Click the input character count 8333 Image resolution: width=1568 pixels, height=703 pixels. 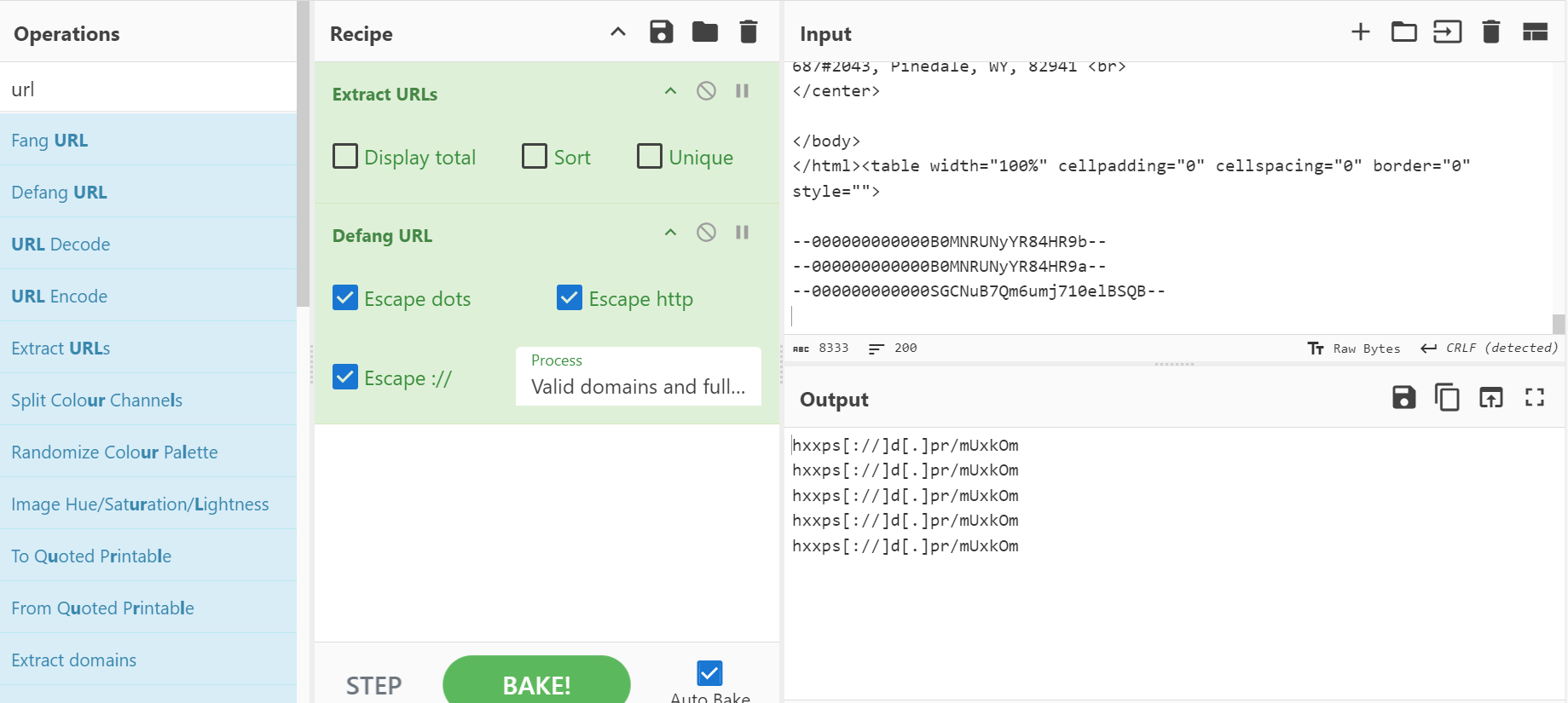821,348
